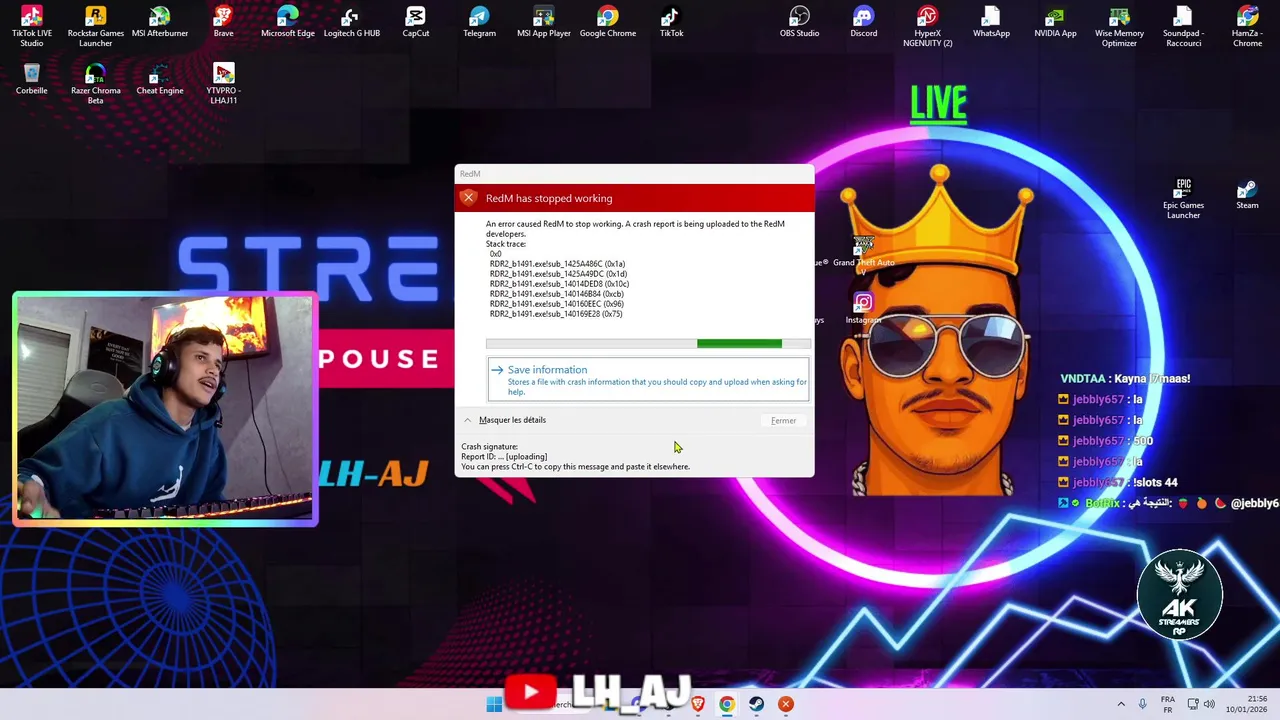Open the Cheat Engine desktop shortcut
Viewport: 1280px width, 720px height.
(x=160, y=79)
